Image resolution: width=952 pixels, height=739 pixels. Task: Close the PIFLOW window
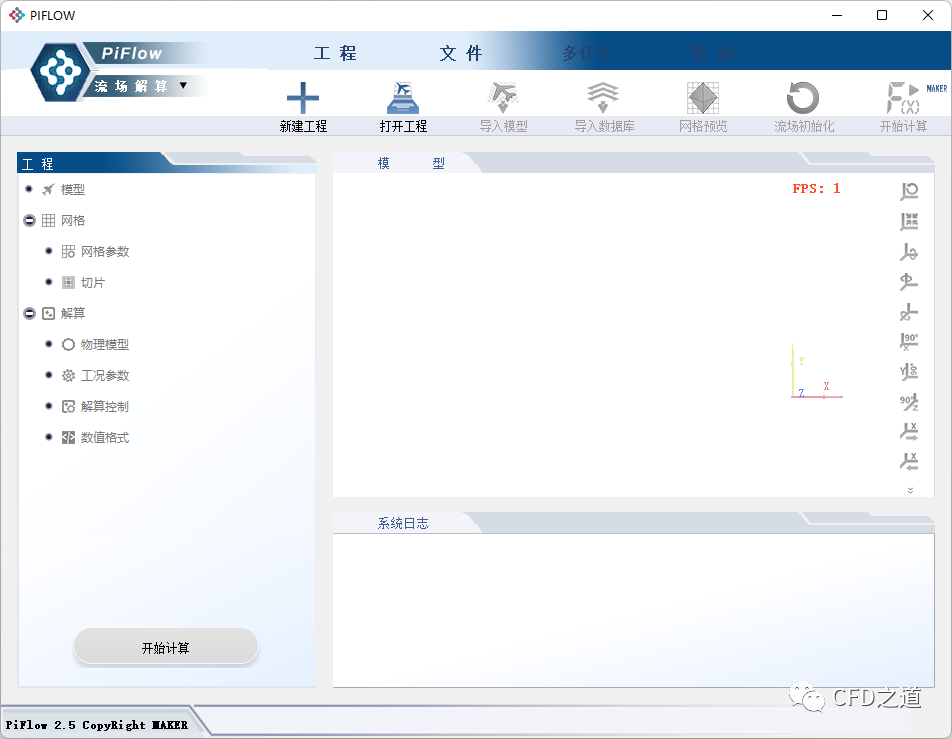pos(928,15)
